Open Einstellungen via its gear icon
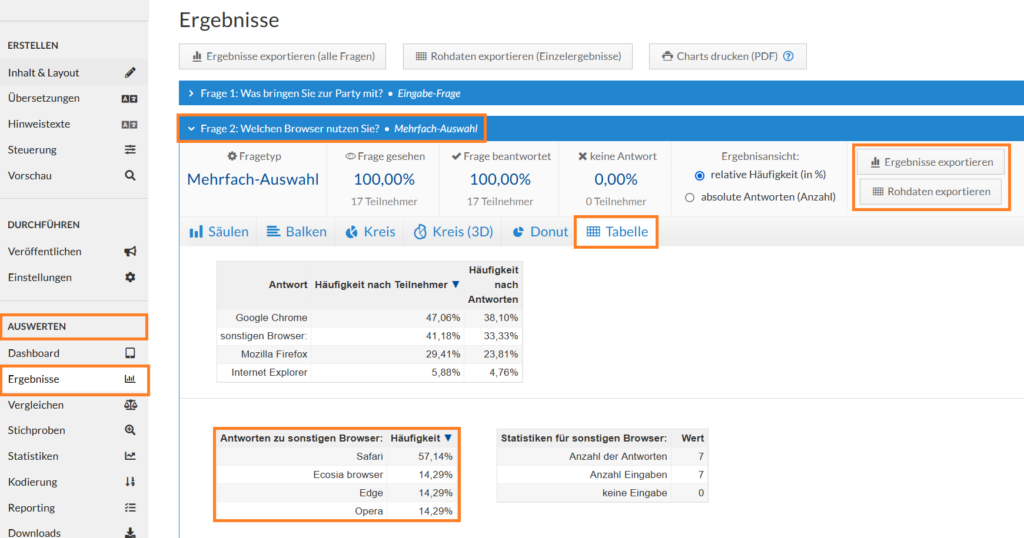The width and height of the screenshot is (1024, 538). pos(130,277)
